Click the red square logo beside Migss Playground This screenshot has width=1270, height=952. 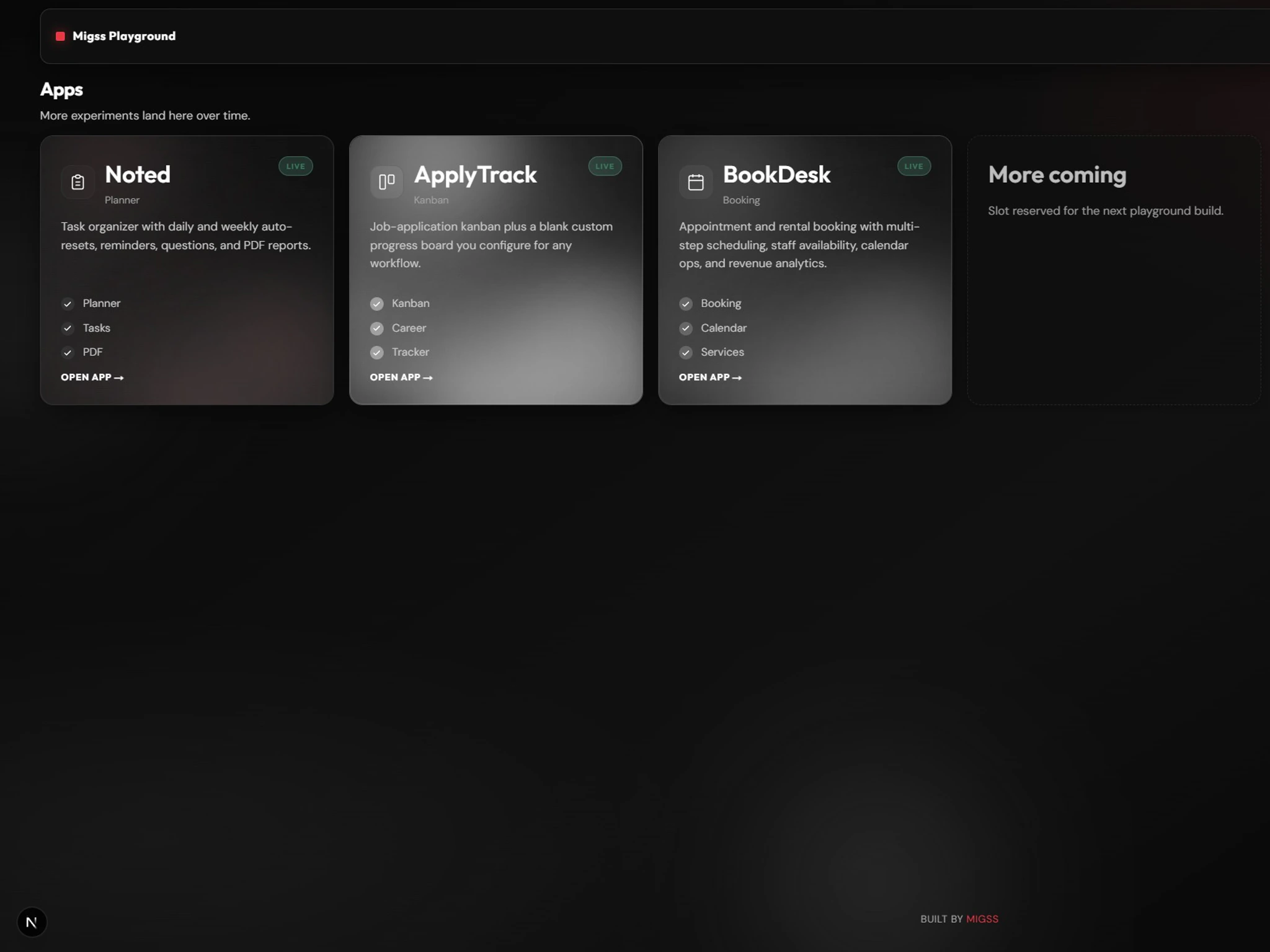(60, 36)
